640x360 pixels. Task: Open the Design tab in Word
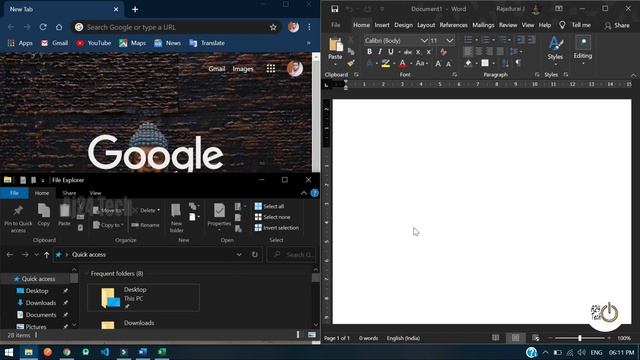click(x=403, y=25)
